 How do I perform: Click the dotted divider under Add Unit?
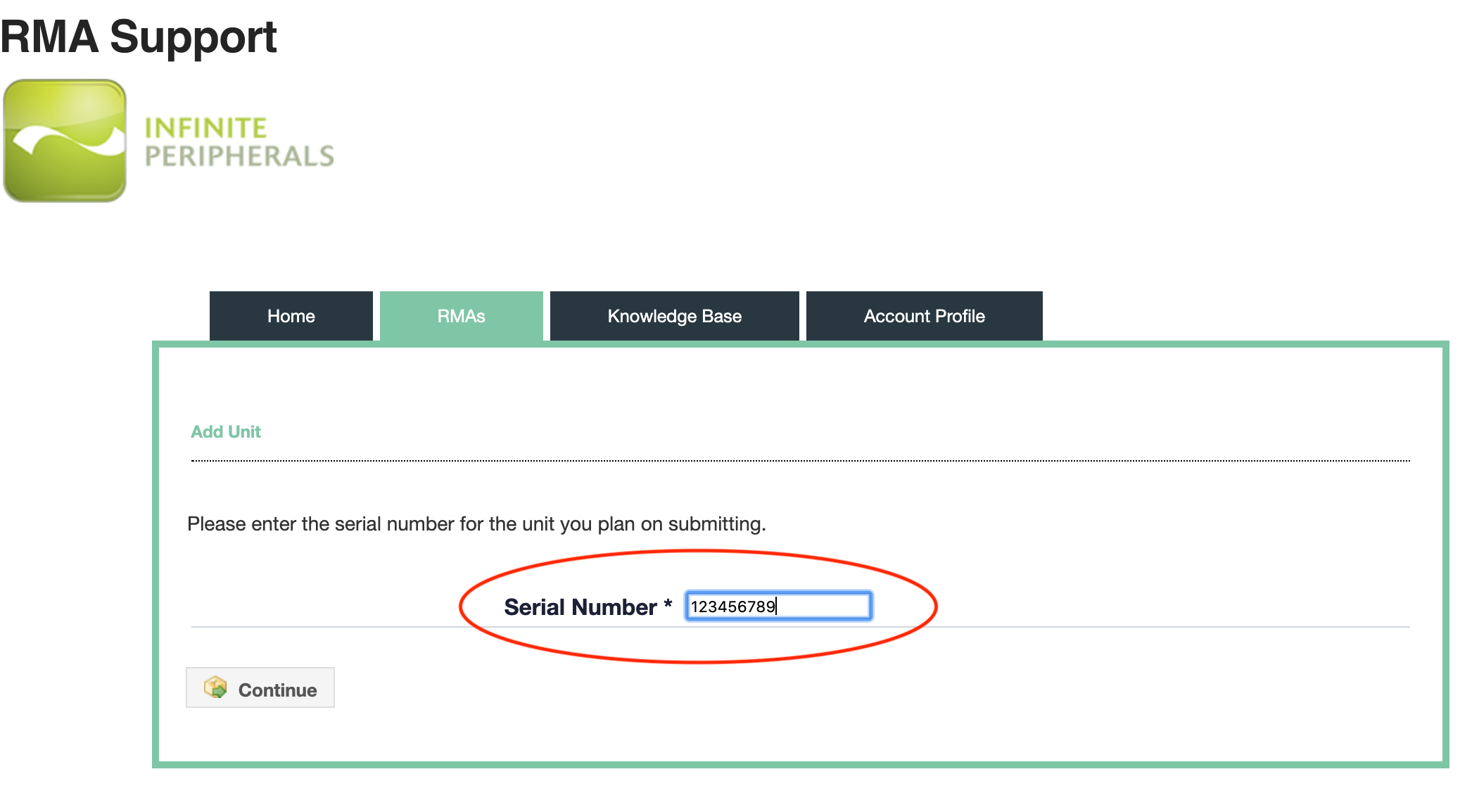pos(800,461)
